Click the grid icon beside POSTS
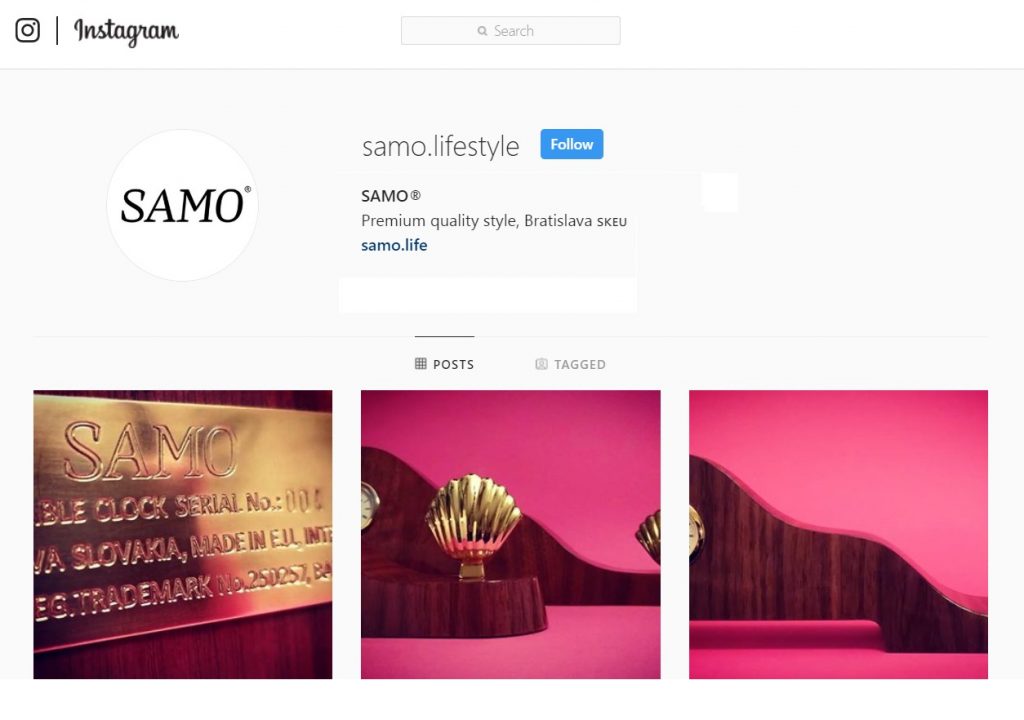Screen dimensions: 1024x720 [x=421, y=363]
